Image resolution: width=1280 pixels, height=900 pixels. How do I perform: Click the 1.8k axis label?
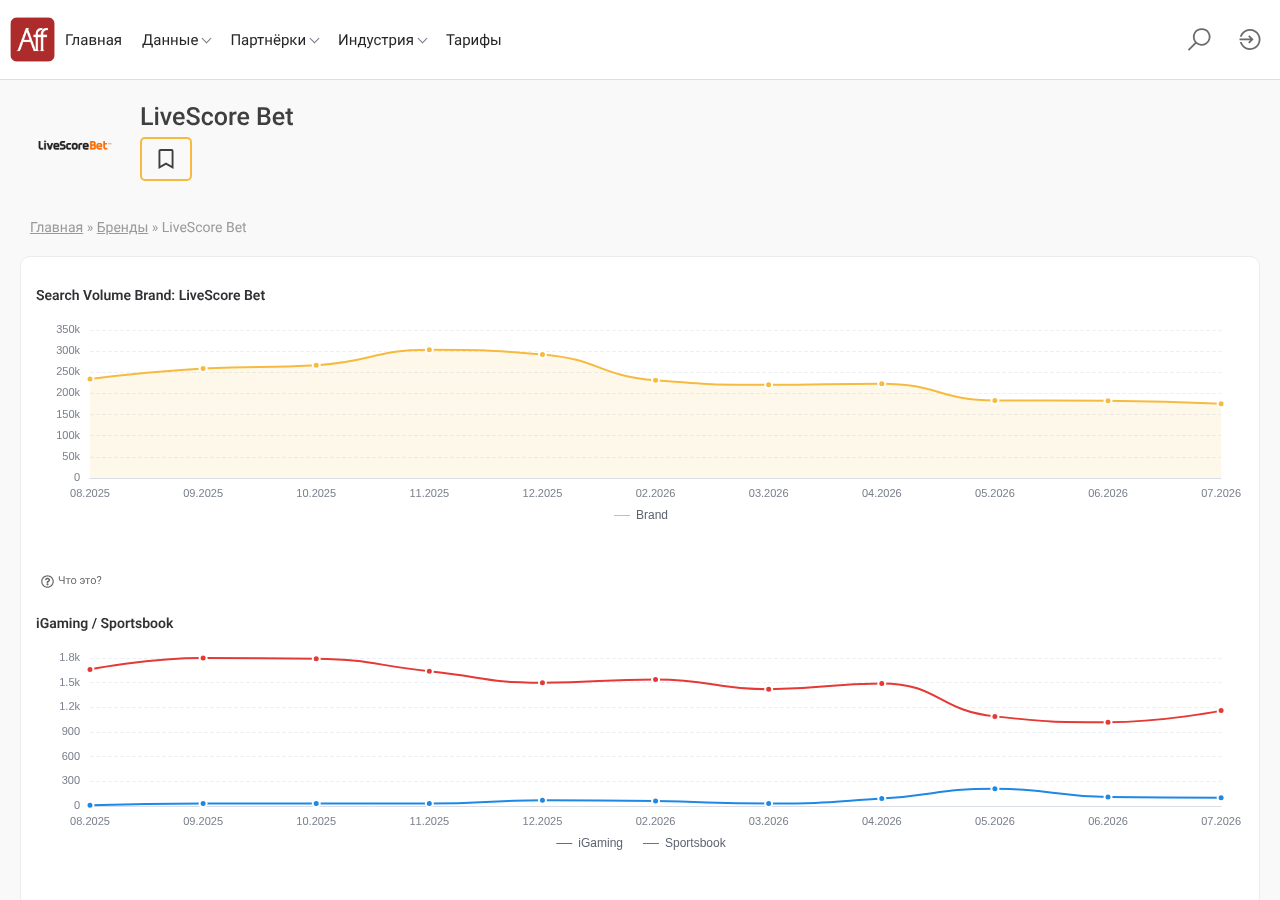(69, 657)
